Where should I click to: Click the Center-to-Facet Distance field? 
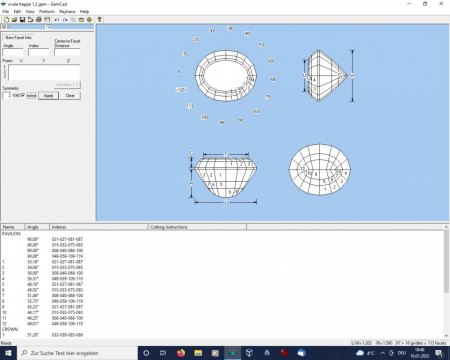(x=67, y=52)
